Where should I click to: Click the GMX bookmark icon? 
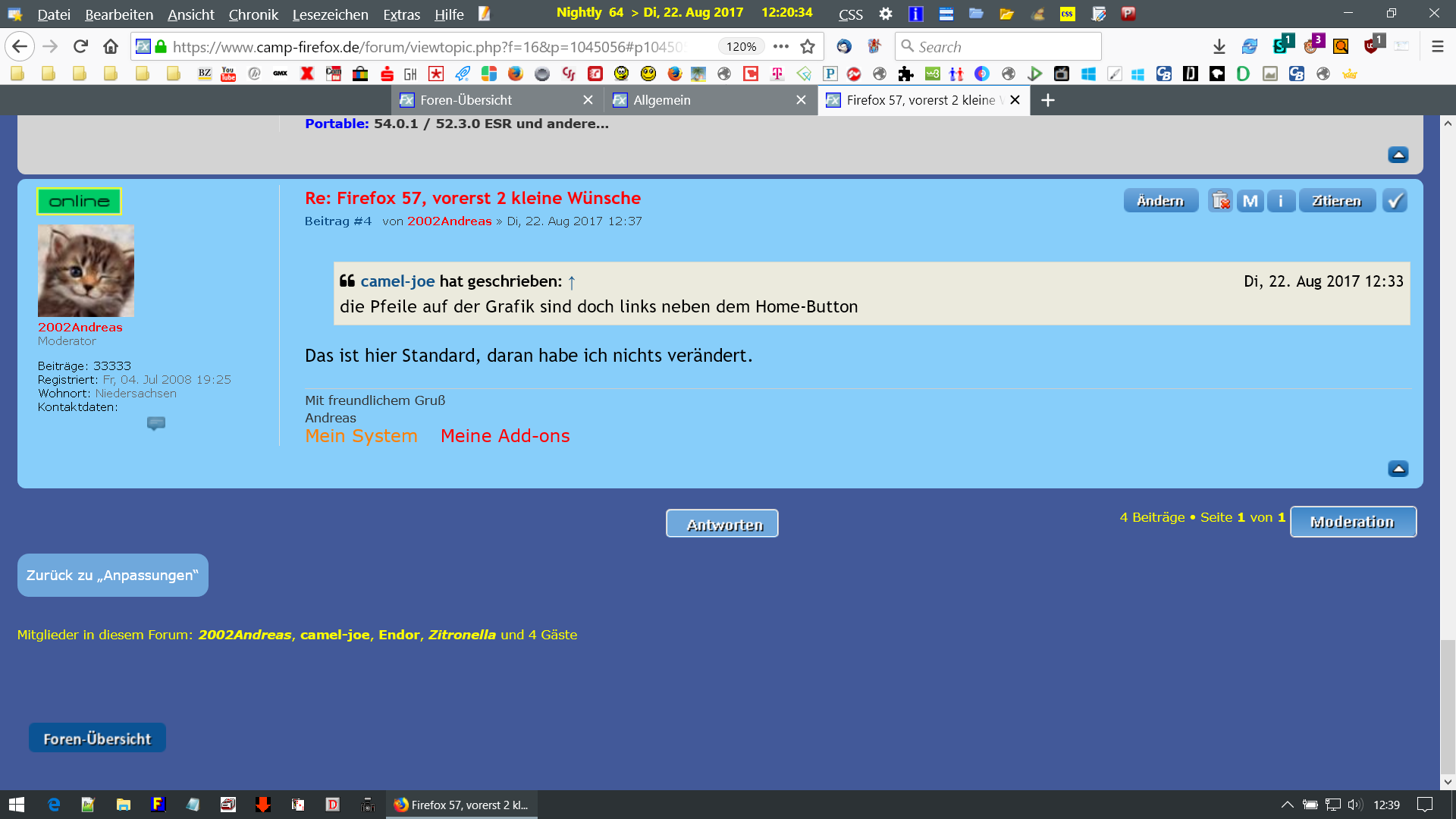pos(281,74)
